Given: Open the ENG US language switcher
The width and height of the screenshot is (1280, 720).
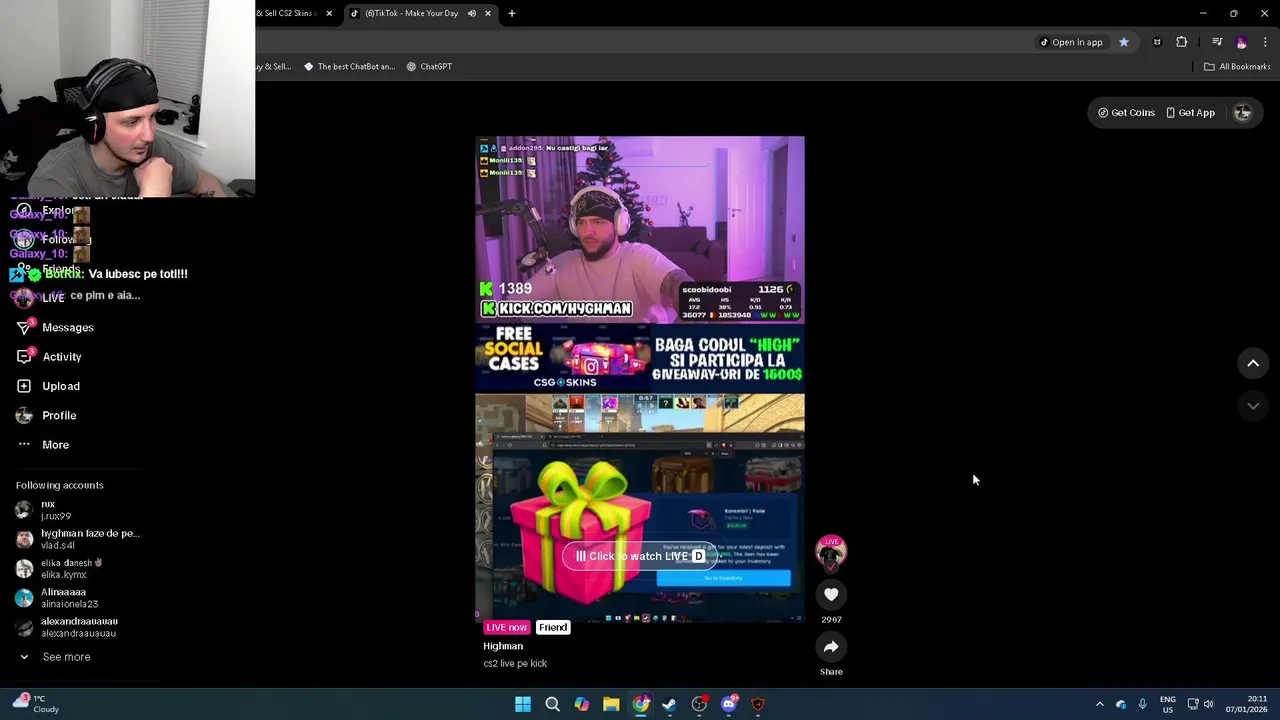Looking at the screenshot, I should point(1168,704).
